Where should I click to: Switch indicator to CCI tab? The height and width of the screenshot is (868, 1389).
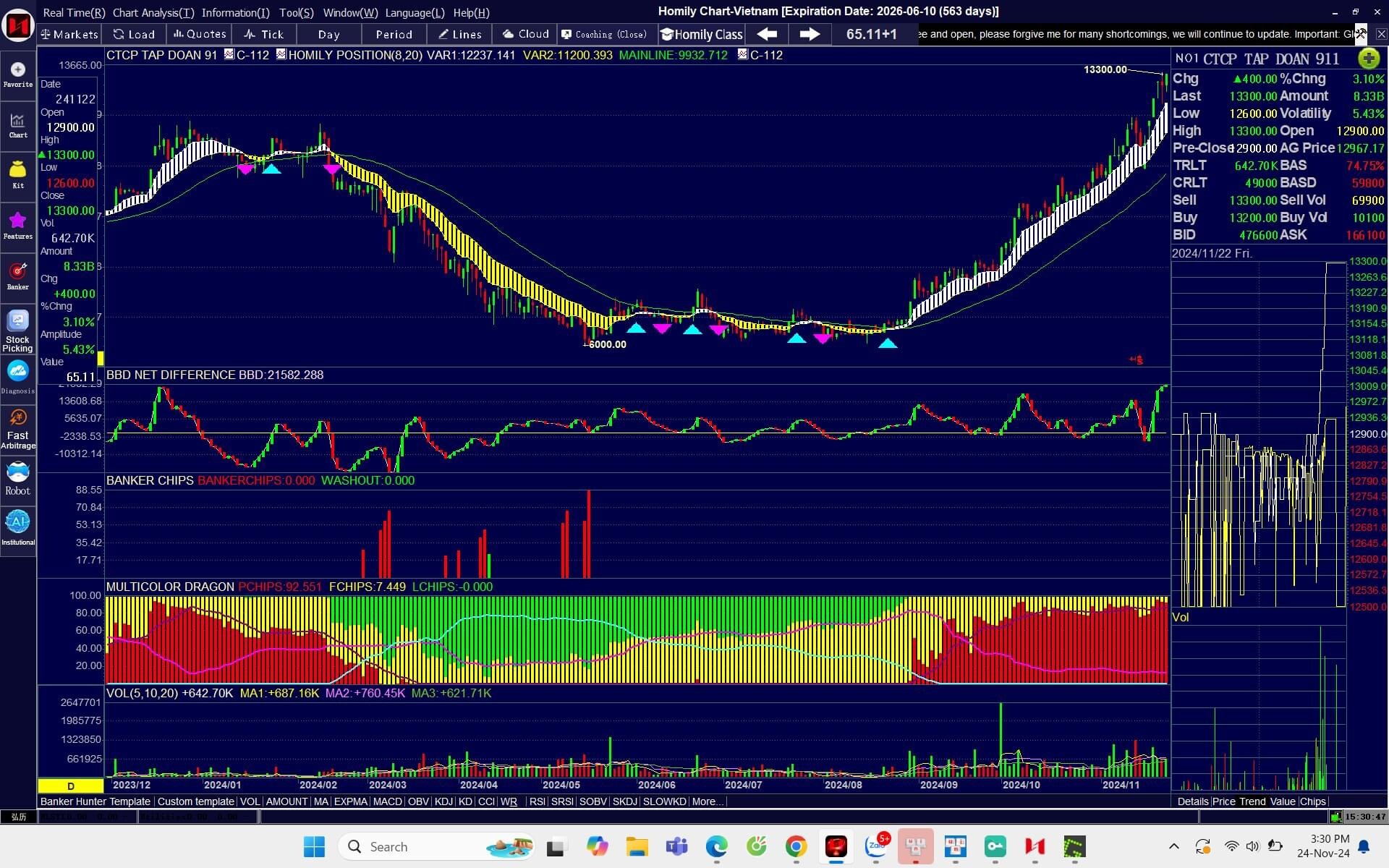486,801
